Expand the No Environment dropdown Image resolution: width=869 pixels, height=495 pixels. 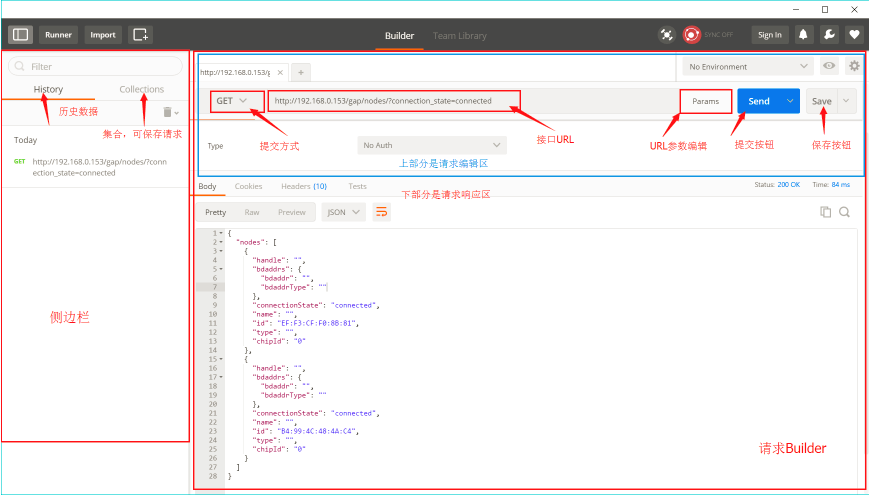(748, 66)
